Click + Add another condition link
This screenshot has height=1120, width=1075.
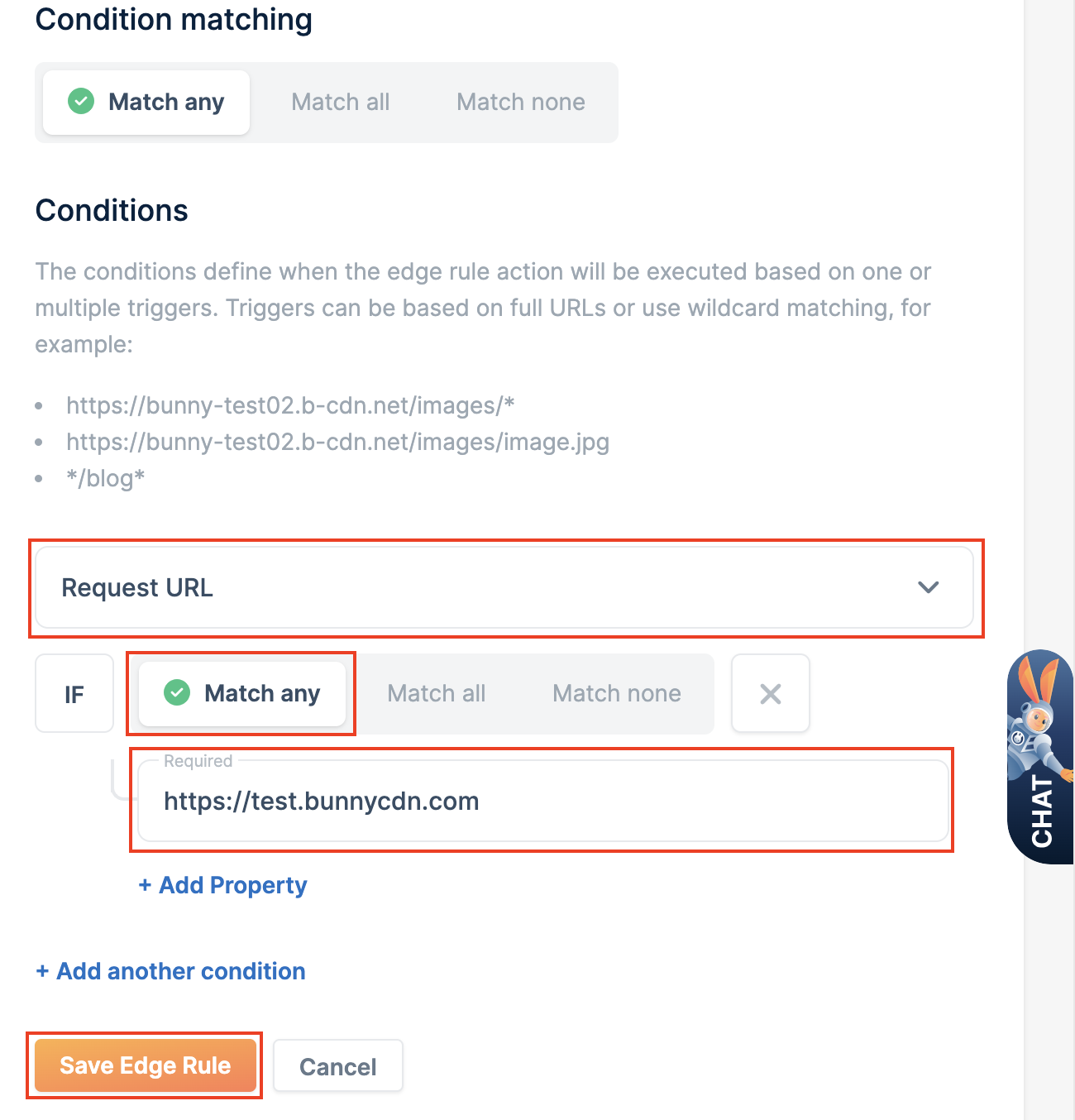[170, 971]
